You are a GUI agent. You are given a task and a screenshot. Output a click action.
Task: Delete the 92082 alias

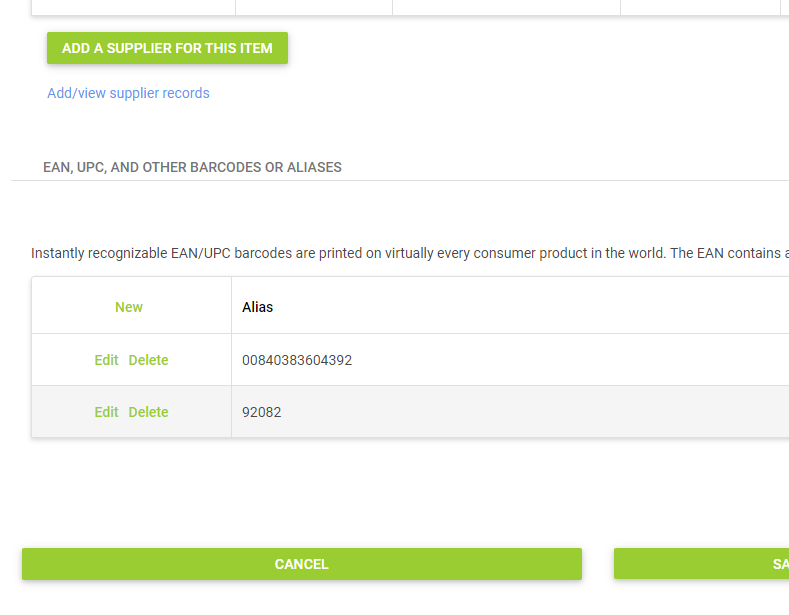[x=148, y=412]
